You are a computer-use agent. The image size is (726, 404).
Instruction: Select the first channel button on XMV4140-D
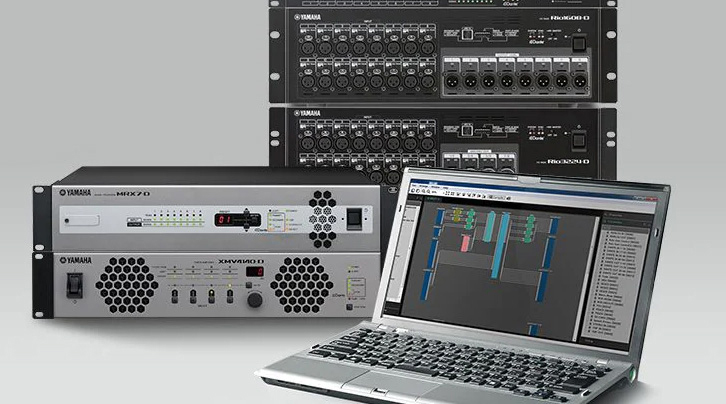(x=175, y=296)
